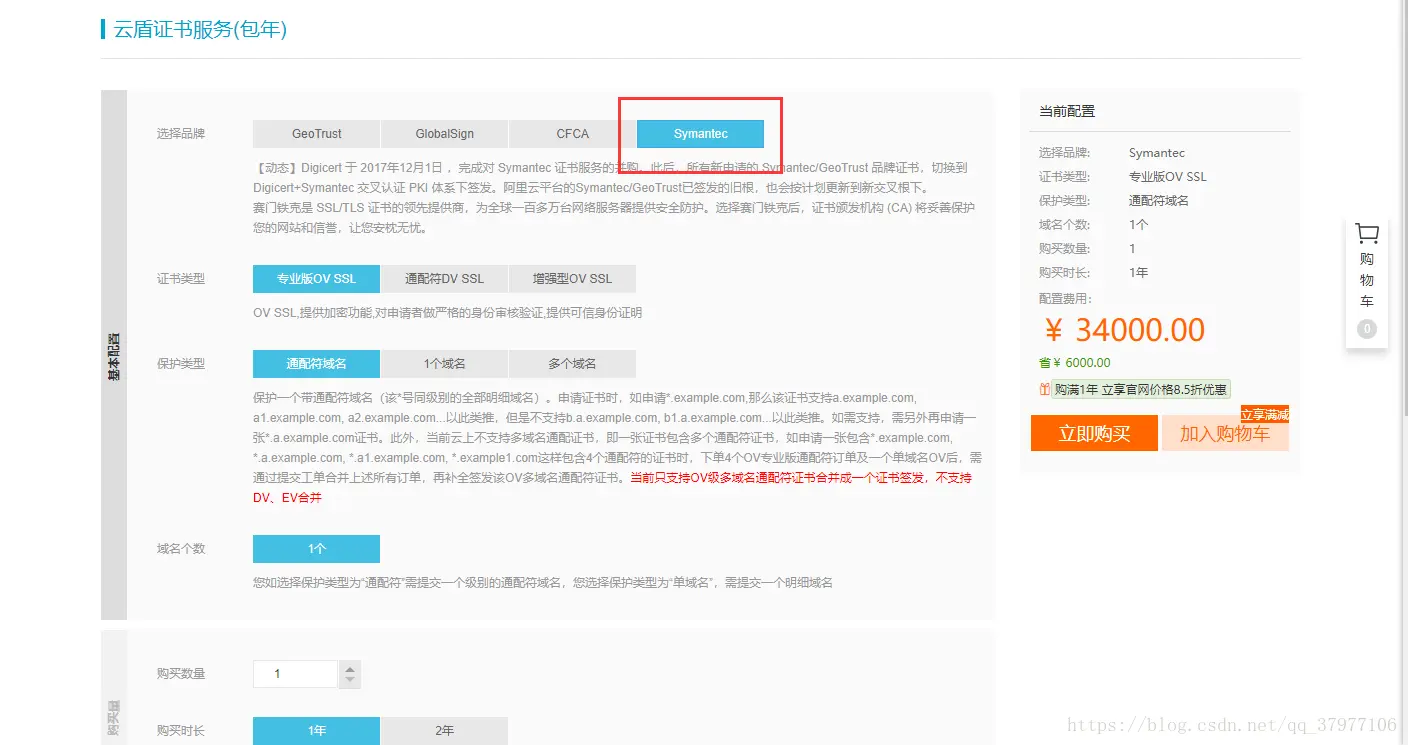Viewport: 1408px width, 745px height.
Task: Click the 当前配置 panel heading
Action: click(x=1067, y=111)
